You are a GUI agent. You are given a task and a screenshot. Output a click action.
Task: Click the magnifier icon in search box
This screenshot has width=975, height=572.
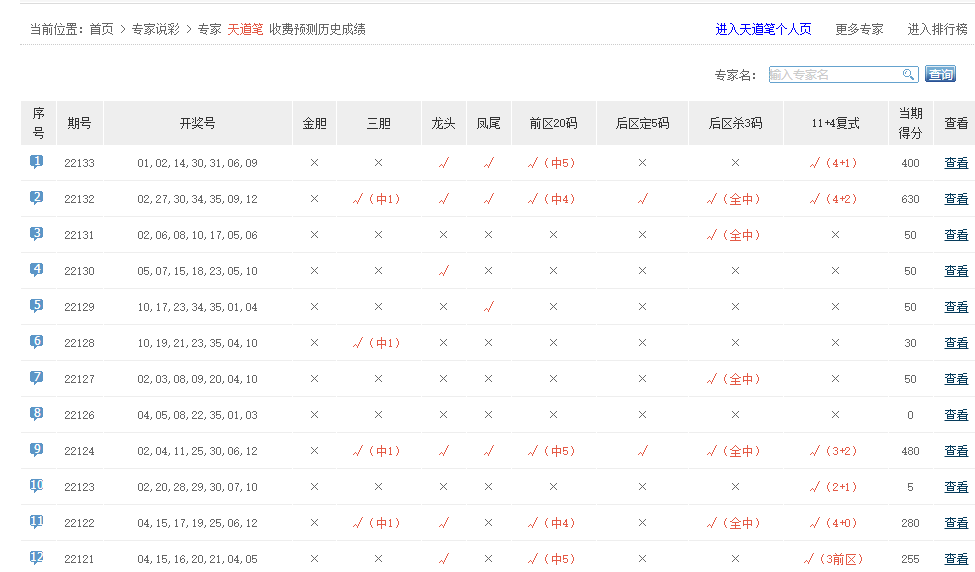(908, 75)
